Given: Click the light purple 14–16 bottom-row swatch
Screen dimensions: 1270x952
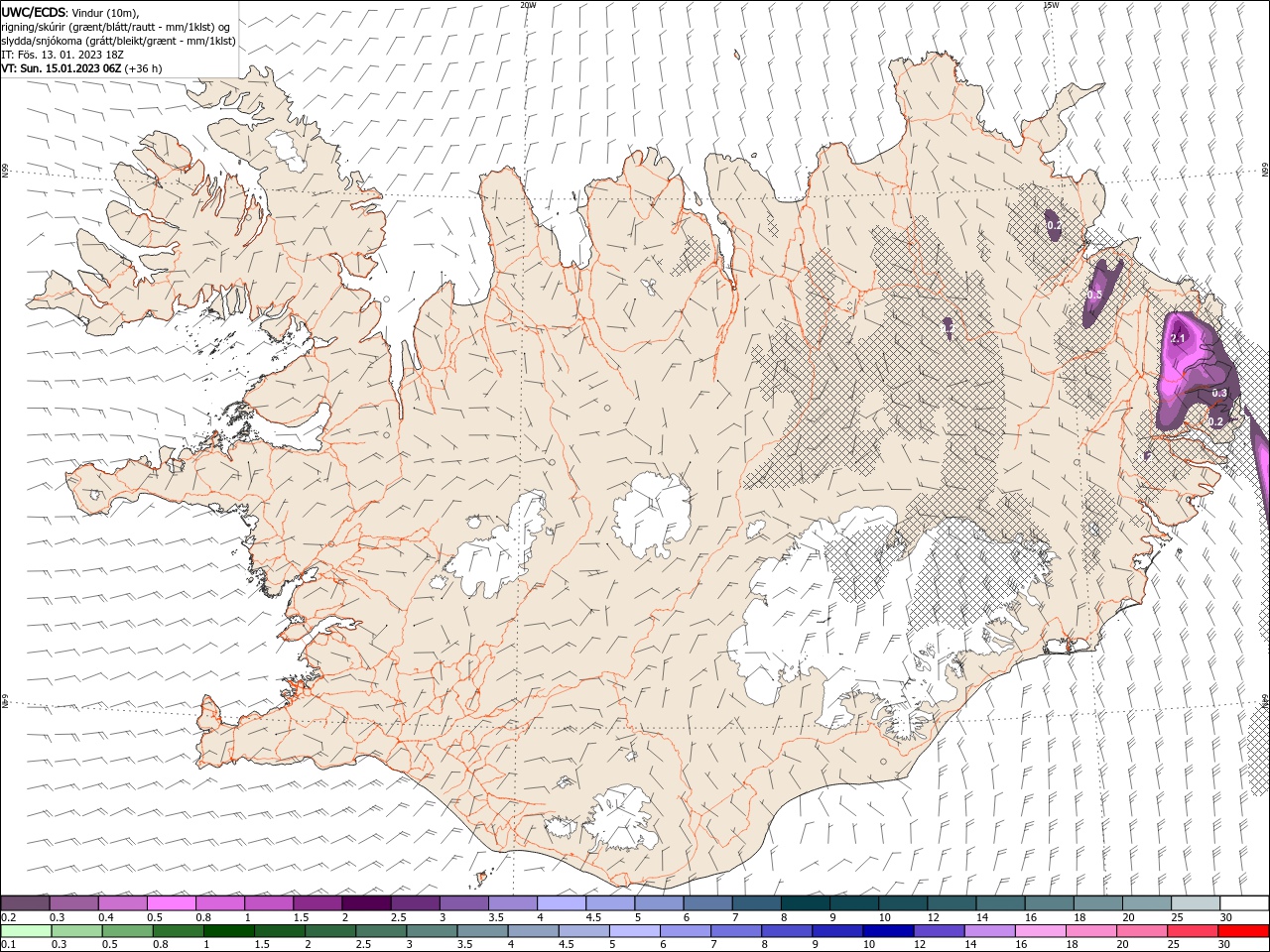Looking at the screenshot, I should (988, 931).
